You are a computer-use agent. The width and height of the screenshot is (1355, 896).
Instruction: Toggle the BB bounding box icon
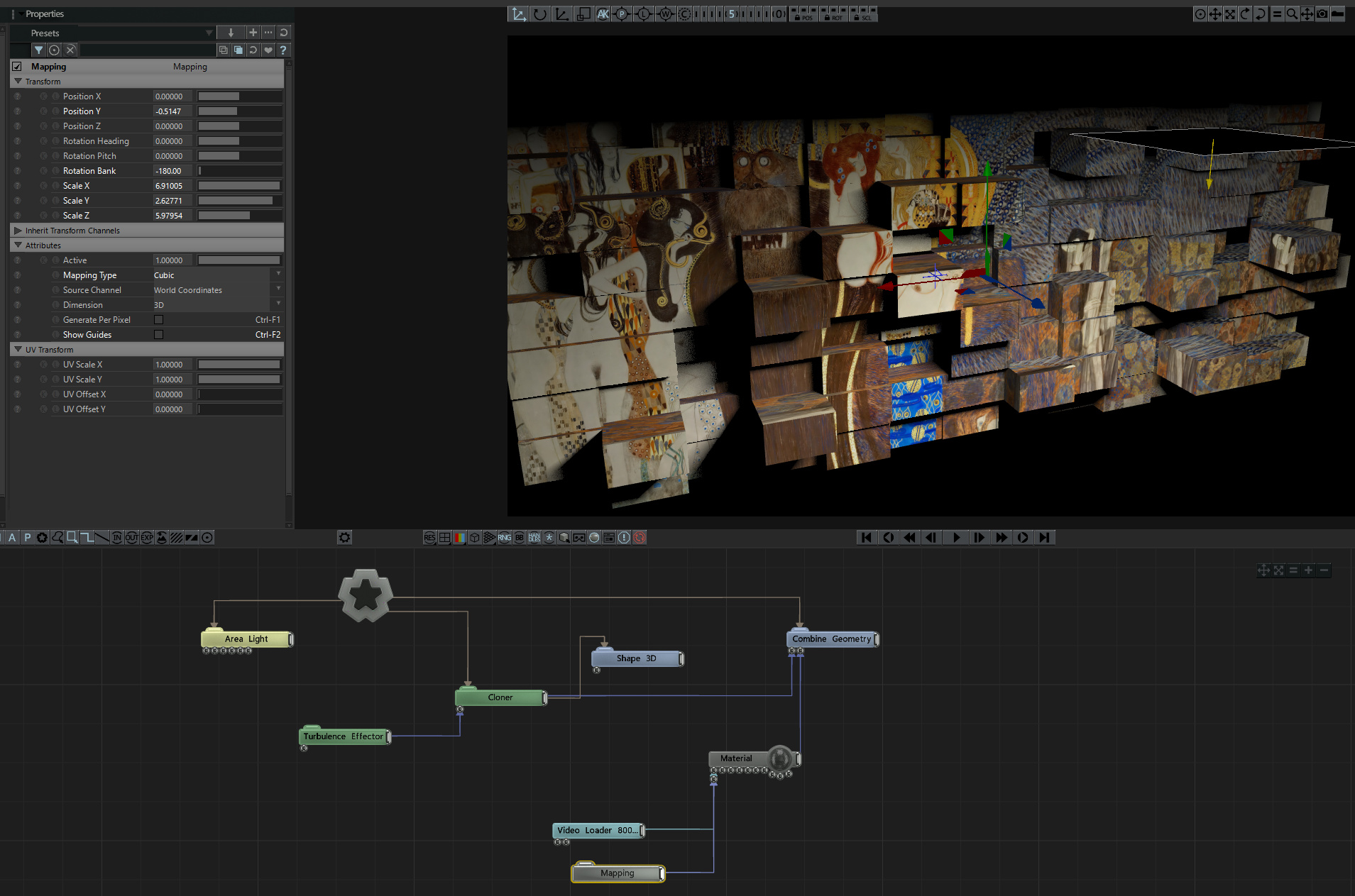tap(519, 538)
